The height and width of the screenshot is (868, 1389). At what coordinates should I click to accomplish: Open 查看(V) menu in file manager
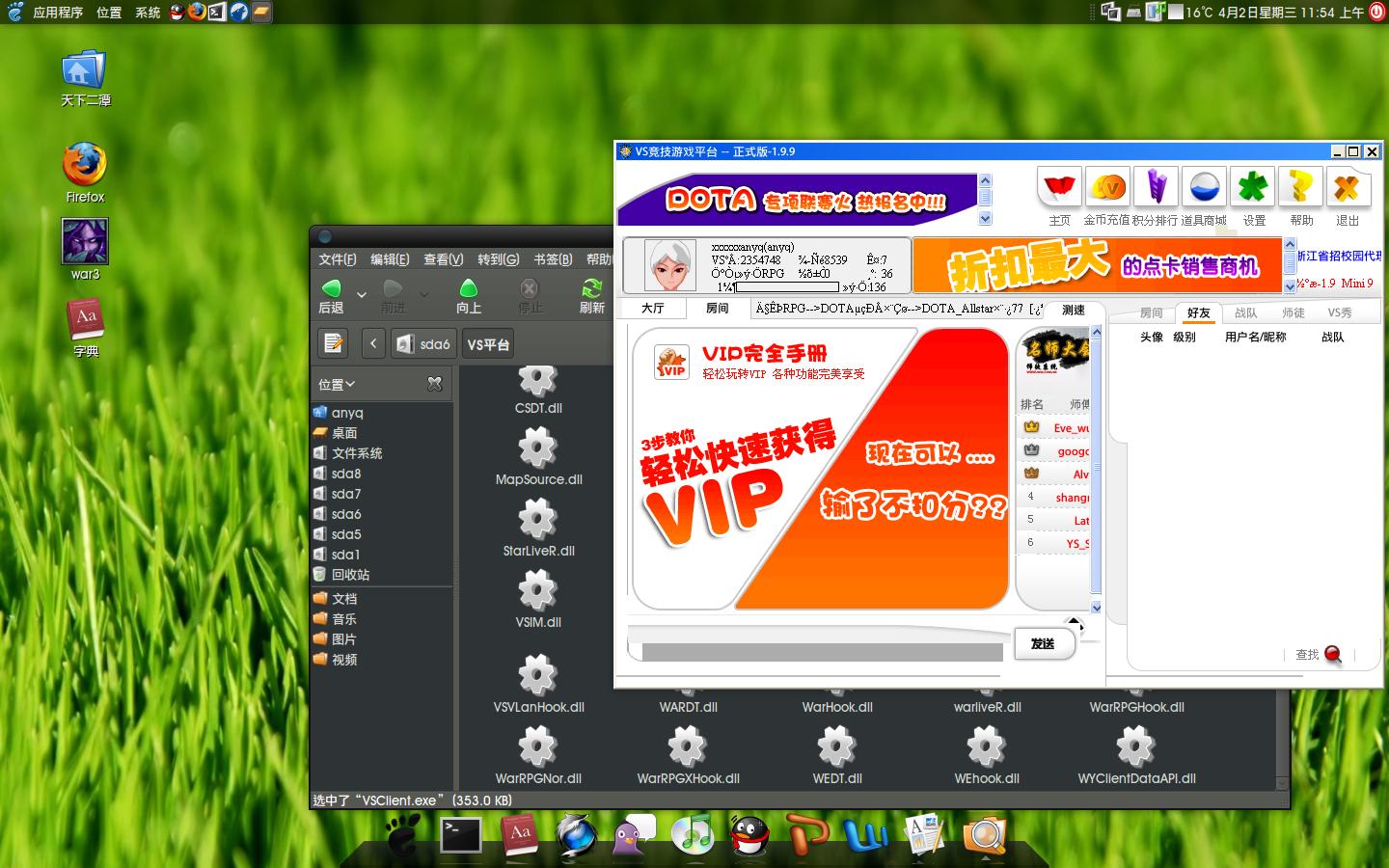443,258
